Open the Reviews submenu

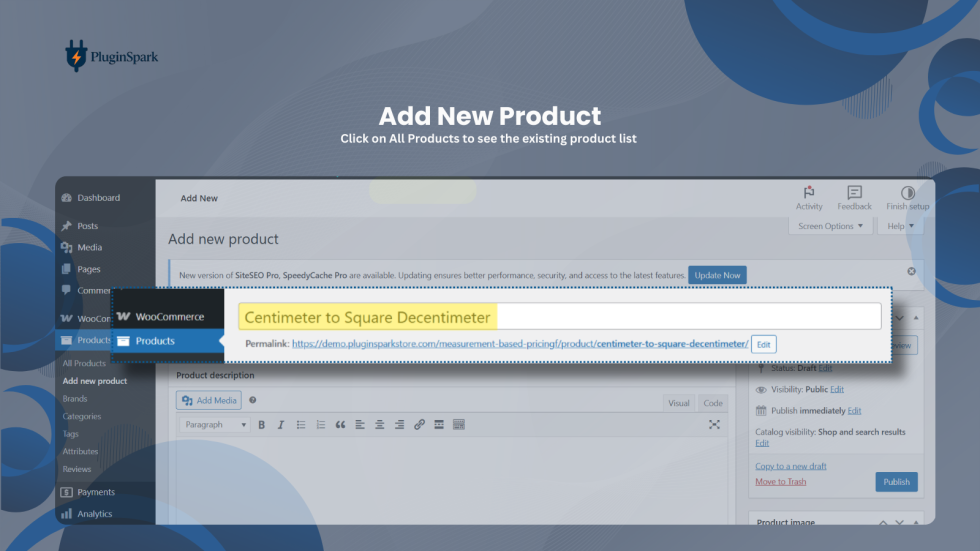76,469
